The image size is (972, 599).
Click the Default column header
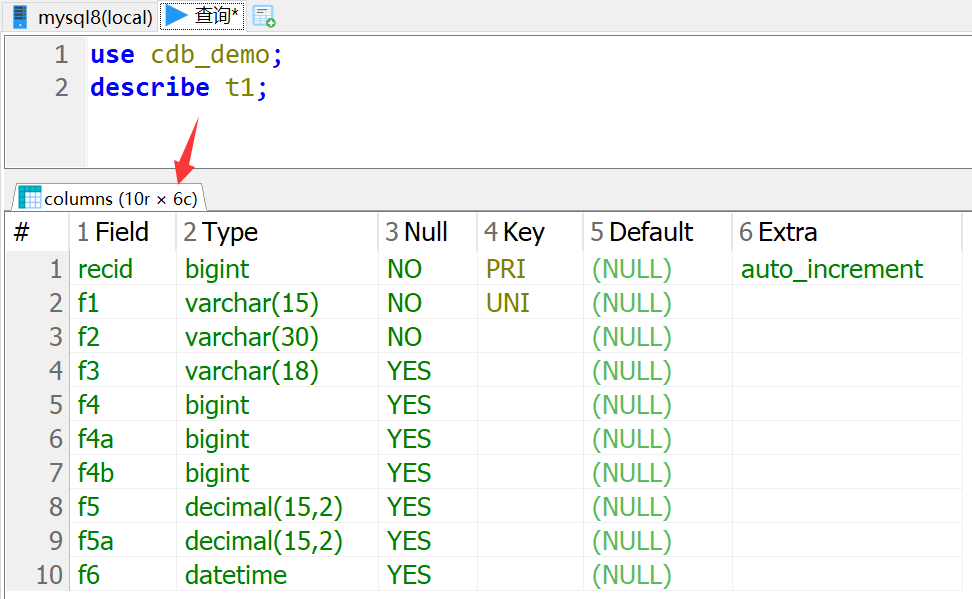coord(650,232)
